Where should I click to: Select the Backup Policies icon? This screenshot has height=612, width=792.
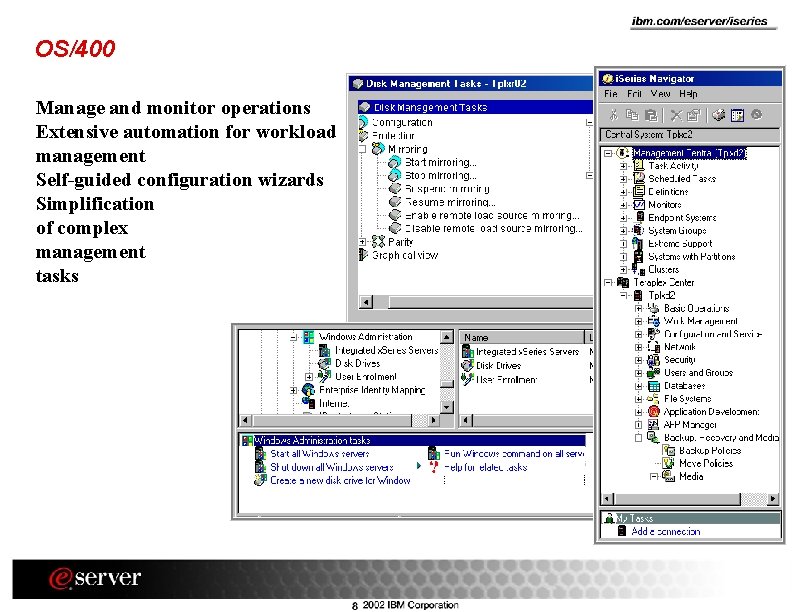coord(669,450)
